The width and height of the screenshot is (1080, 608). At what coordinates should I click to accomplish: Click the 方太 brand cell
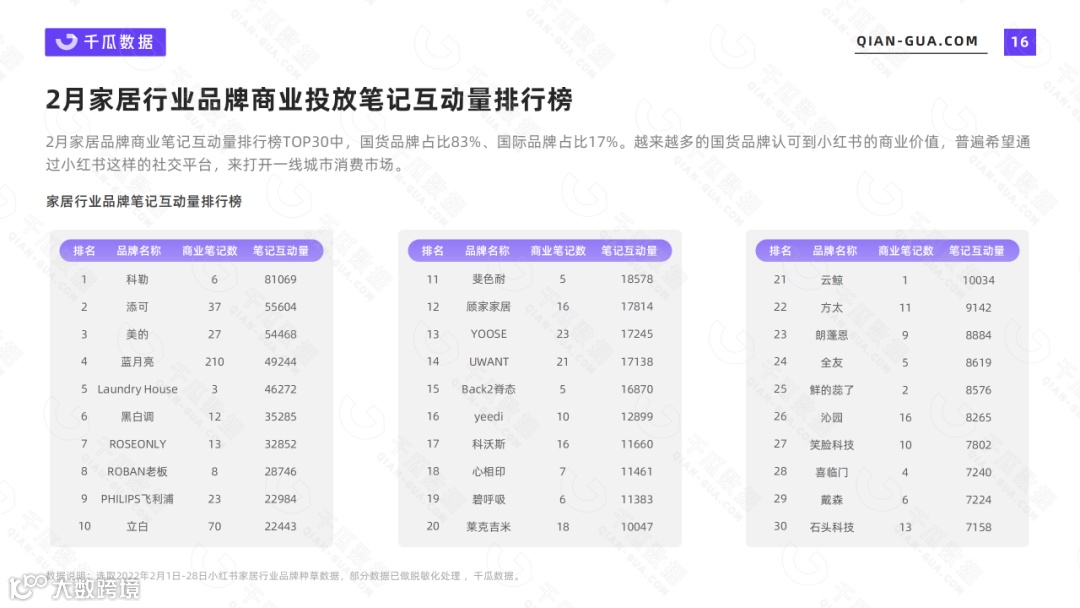tap(831, 308)
